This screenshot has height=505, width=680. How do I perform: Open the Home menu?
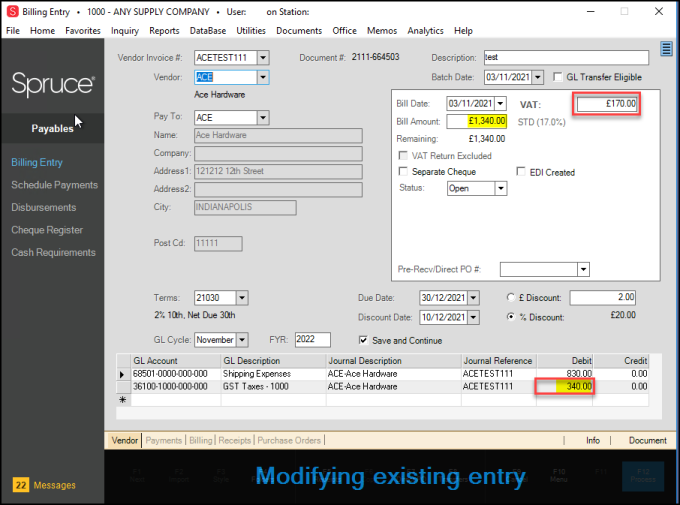(42, 31)
